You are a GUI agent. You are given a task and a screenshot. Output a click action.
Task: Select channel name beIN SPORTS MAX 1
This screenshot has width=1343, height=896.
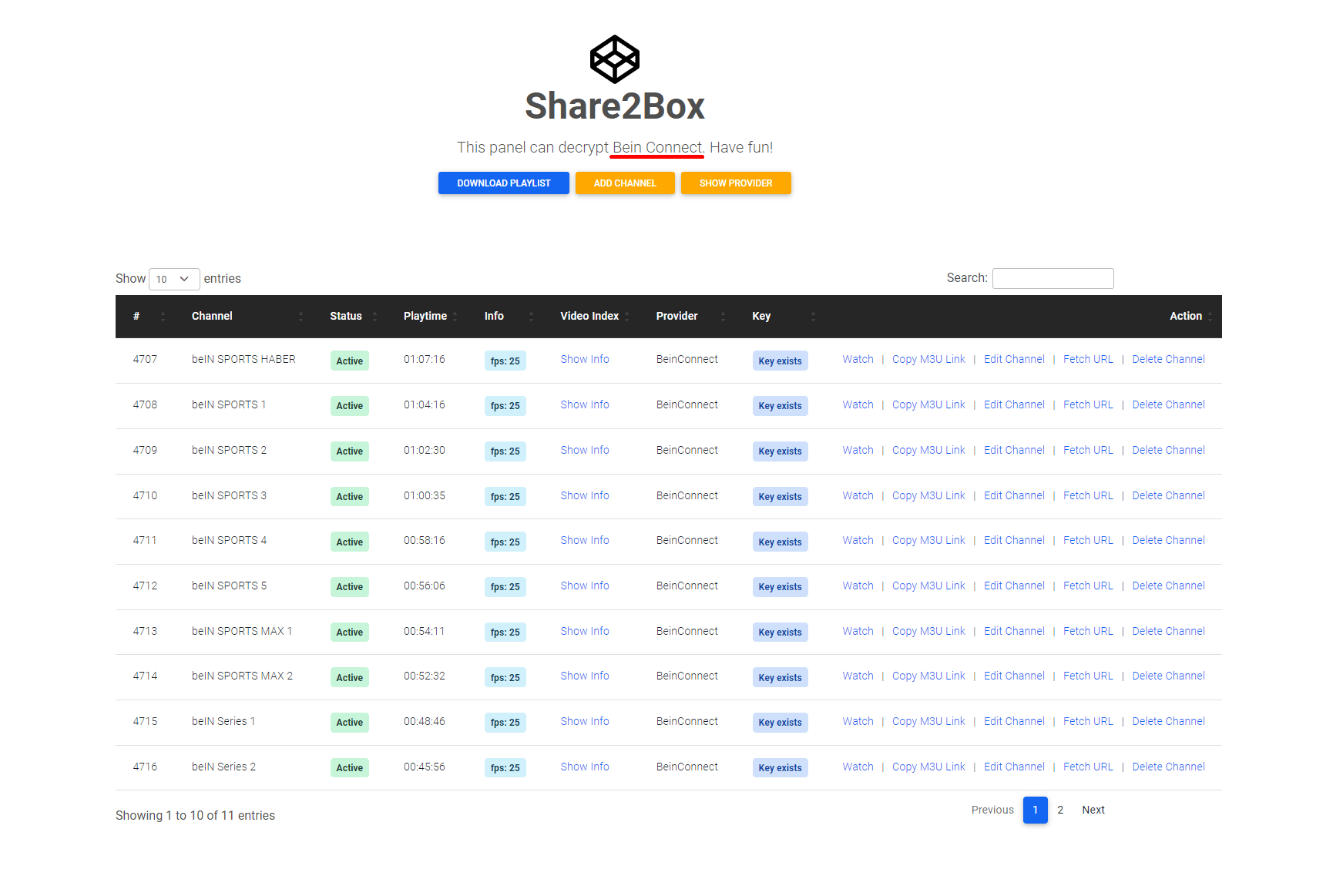point(242,631)
